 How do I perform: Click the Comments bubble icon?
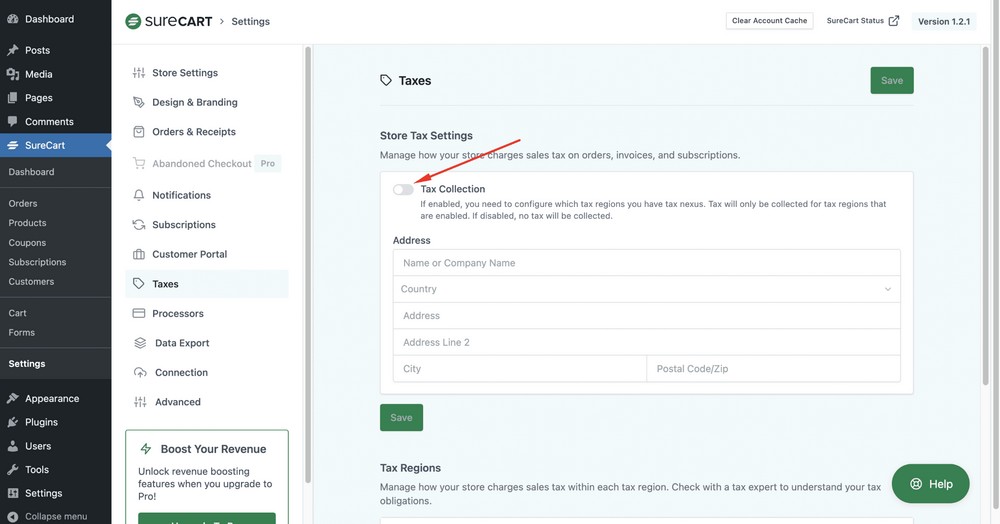[12, 121]
